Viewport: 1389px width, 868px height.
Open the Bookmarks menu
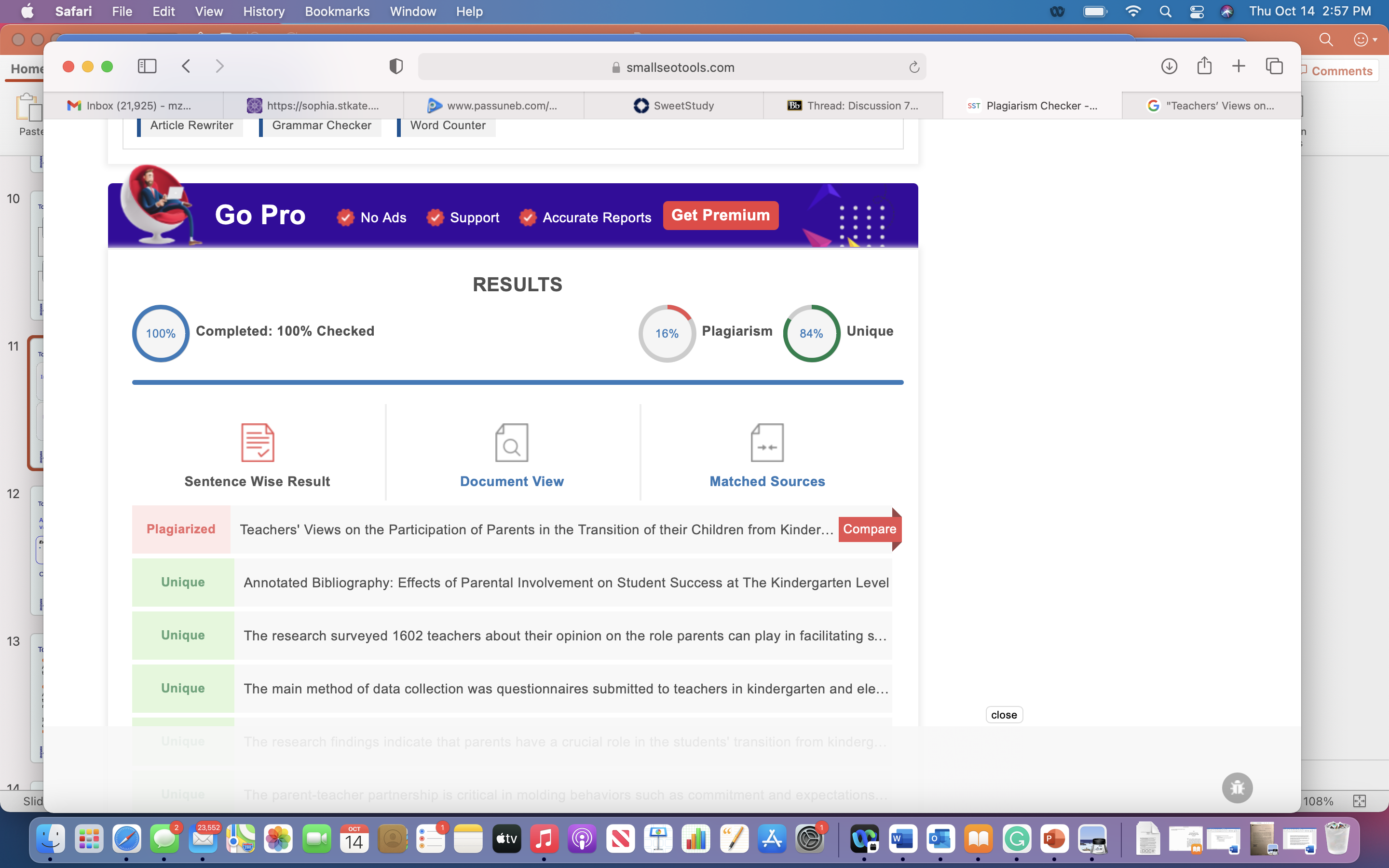[x=337, y=12]
